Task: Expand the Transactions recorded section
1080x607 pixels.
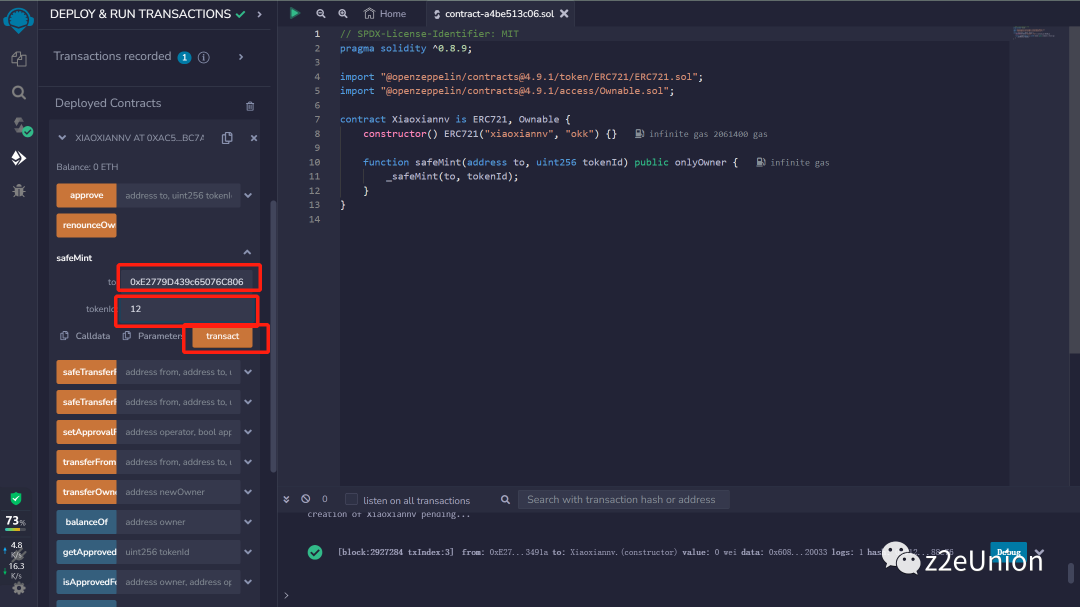Action: [x=241, y=57]
